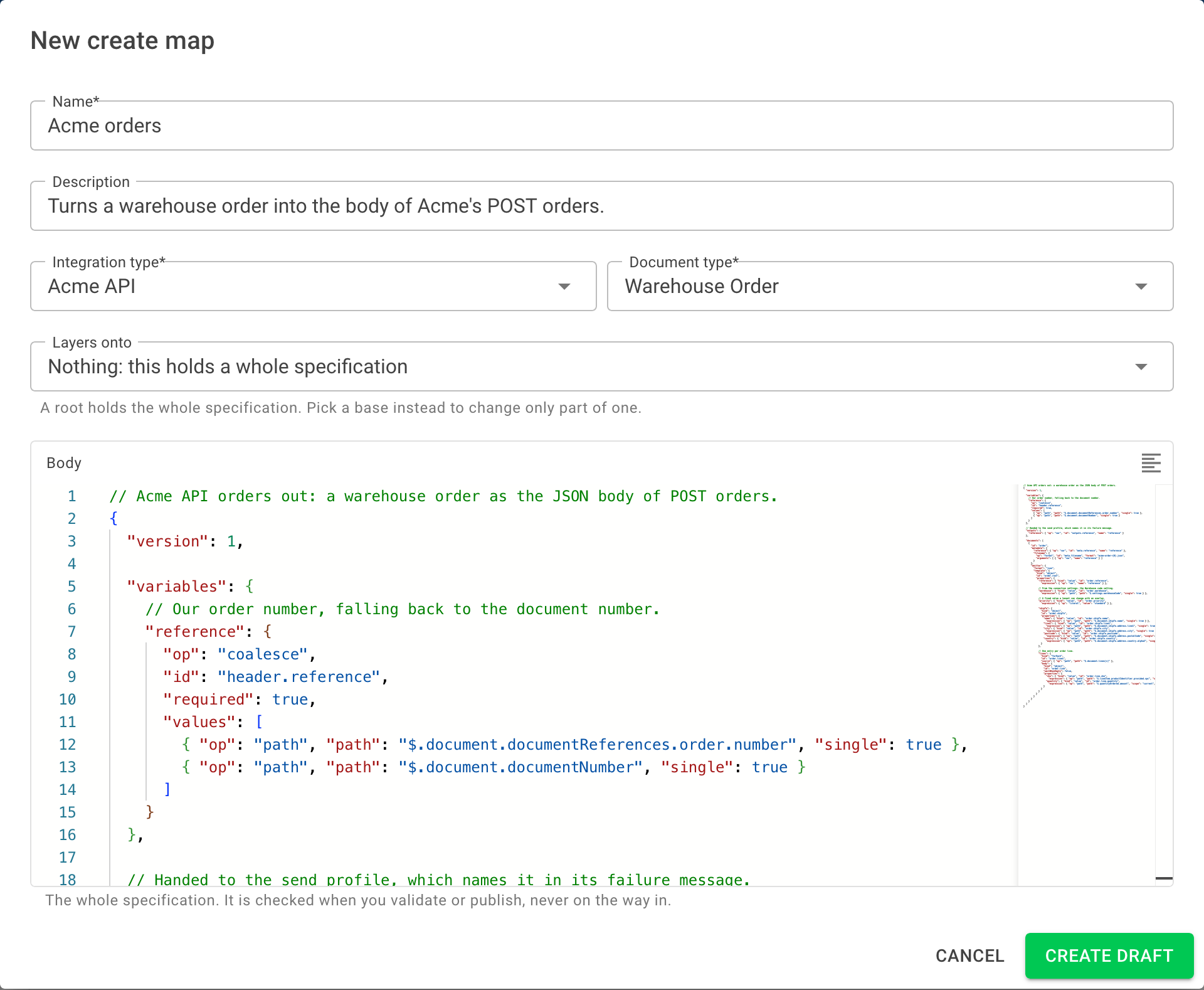
Task: Click the "required" key on line 10
Action: tap(208, 700)
